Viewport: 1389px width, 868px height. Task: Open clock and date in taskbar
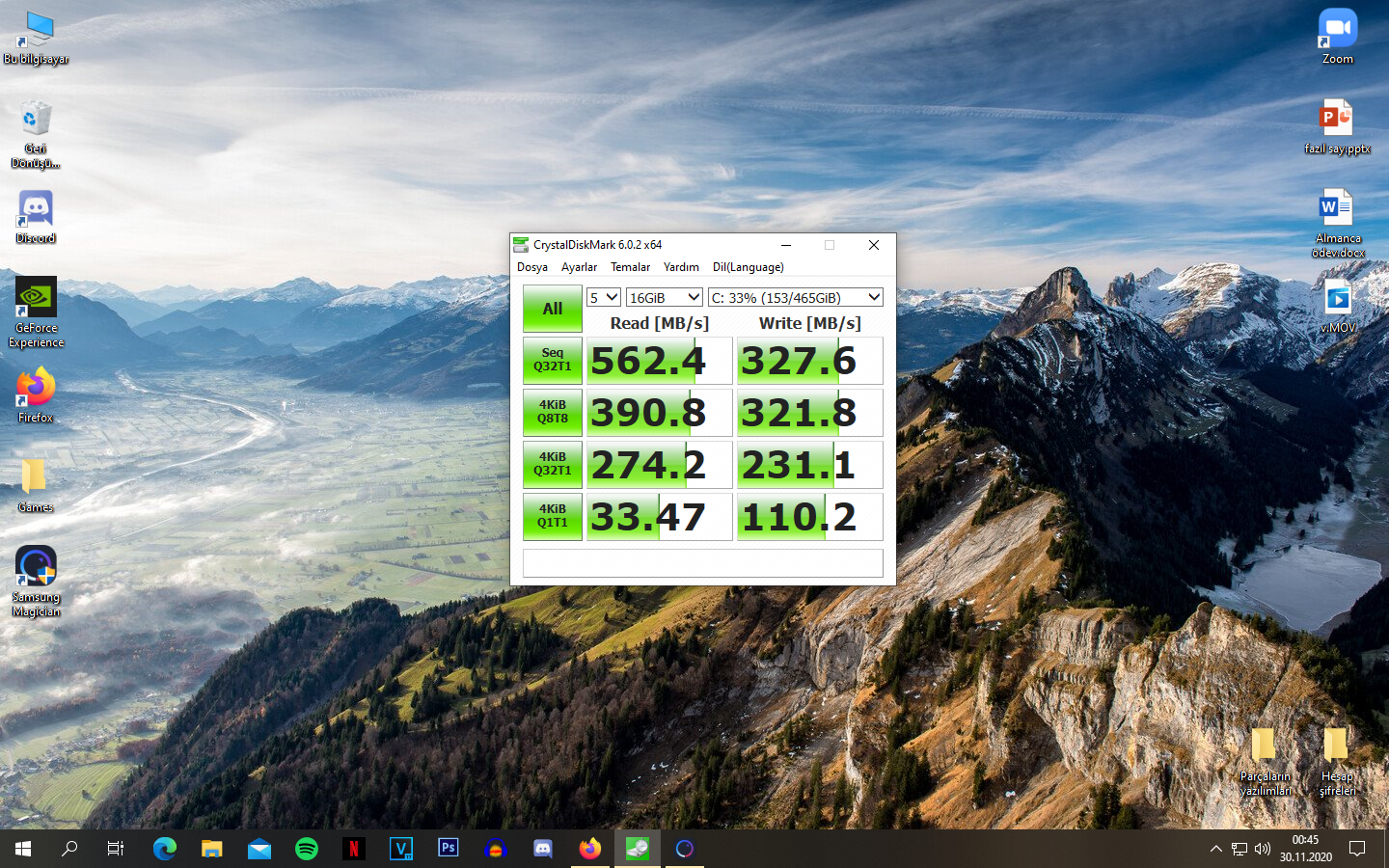click(x=1305, y=849)
